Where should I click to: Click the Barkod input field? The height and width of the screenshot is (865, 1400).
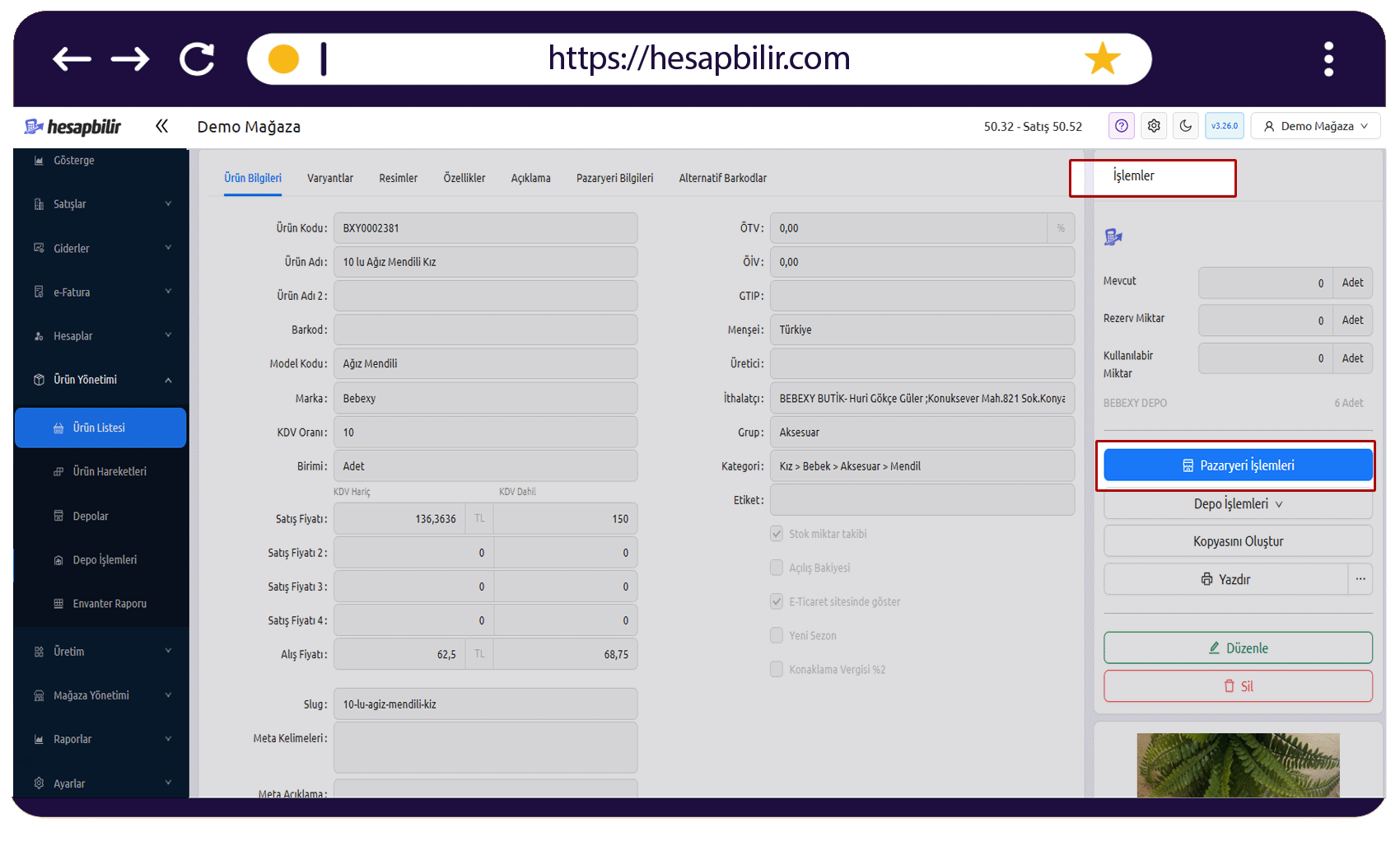click(485, 330)
